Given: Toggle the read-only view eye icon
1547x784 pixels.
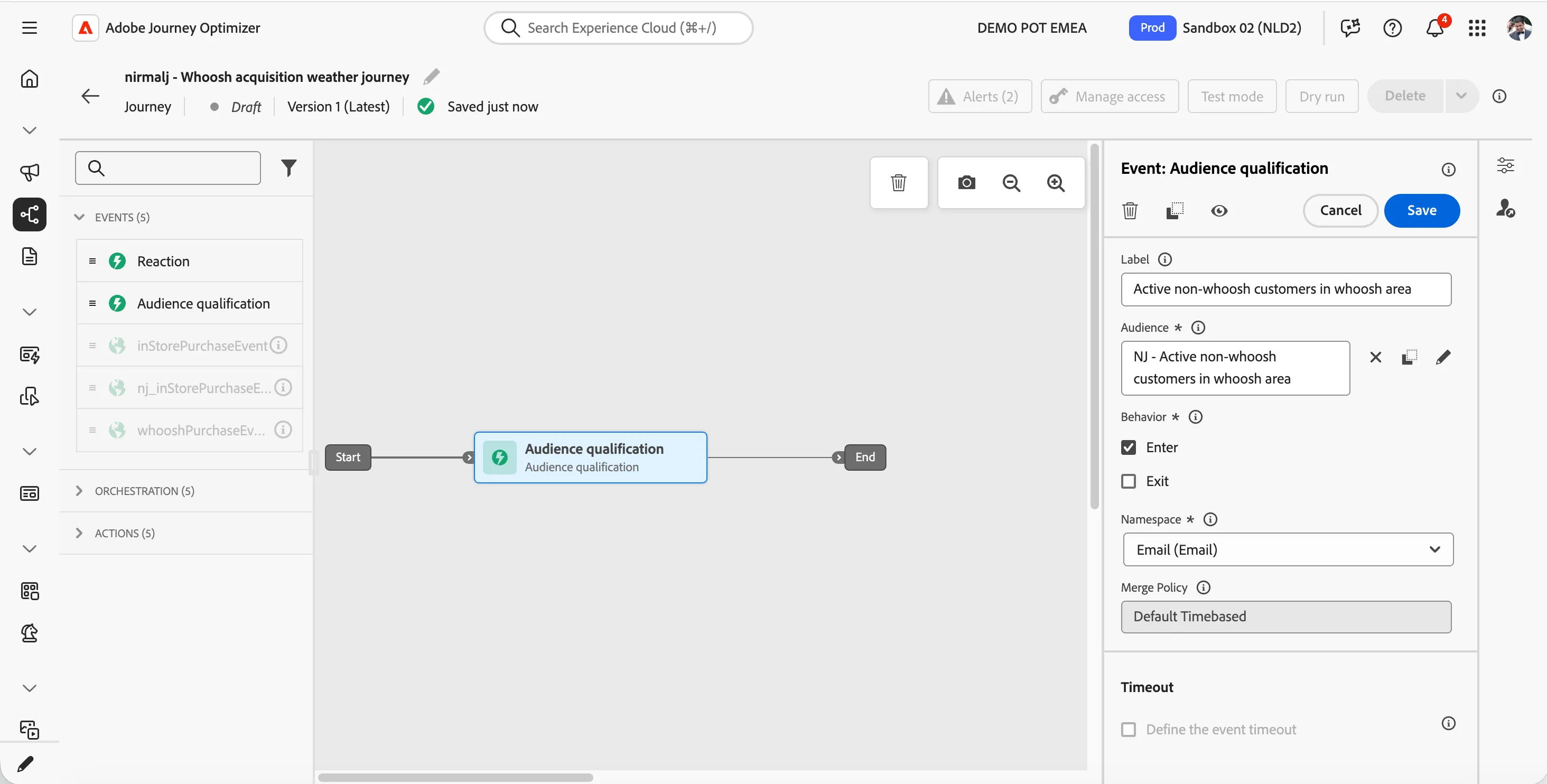Looking at the screenshot, I should point(1219,211).
